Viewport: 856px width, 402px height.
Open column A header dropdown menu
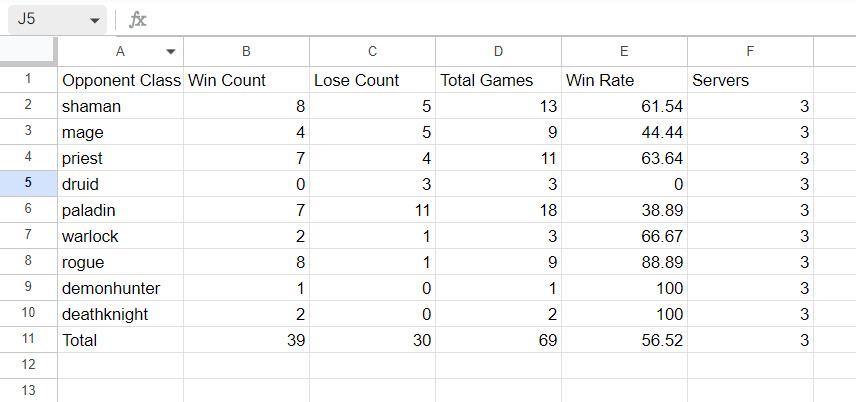[171, 51]
